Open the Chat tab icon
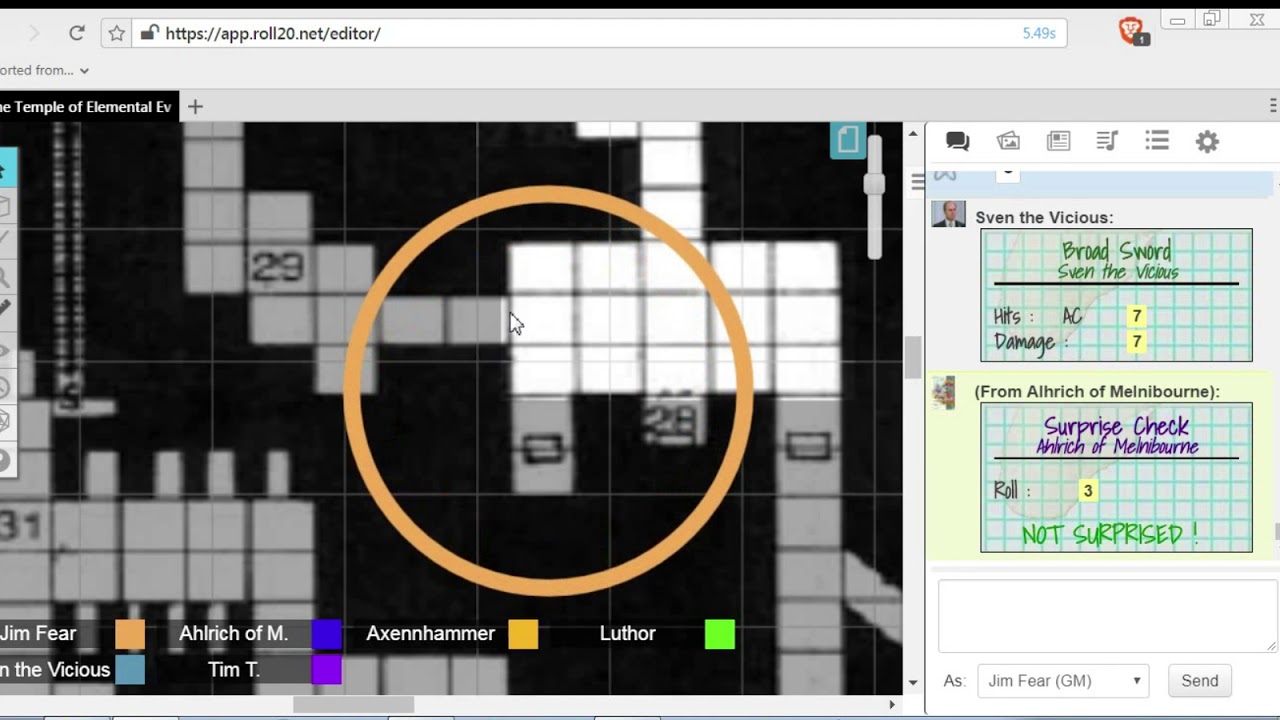Screen dimensions: 1280x720 [x=958, y=142]
